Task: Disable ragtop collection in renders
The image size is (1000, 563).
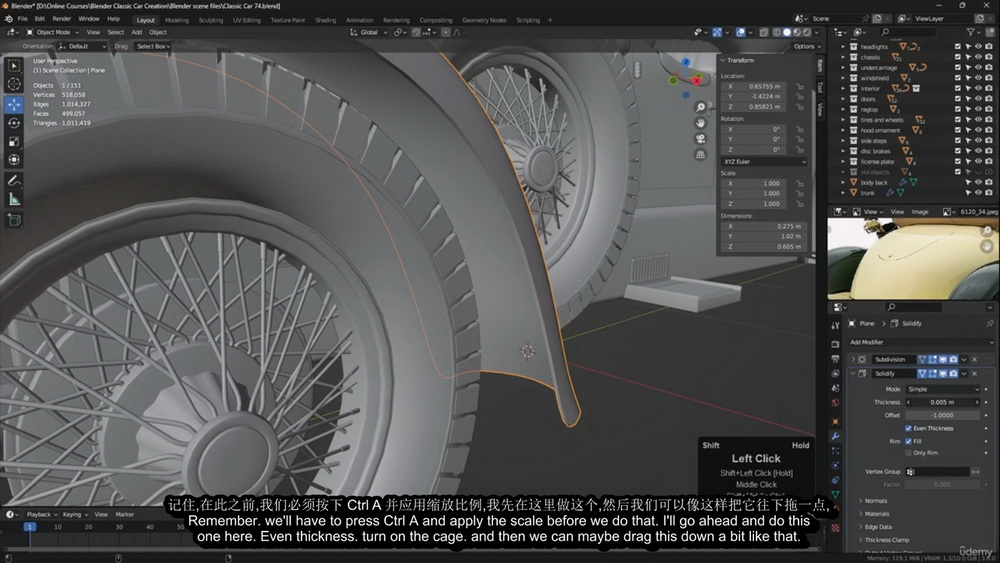Action: coord(989,109)
